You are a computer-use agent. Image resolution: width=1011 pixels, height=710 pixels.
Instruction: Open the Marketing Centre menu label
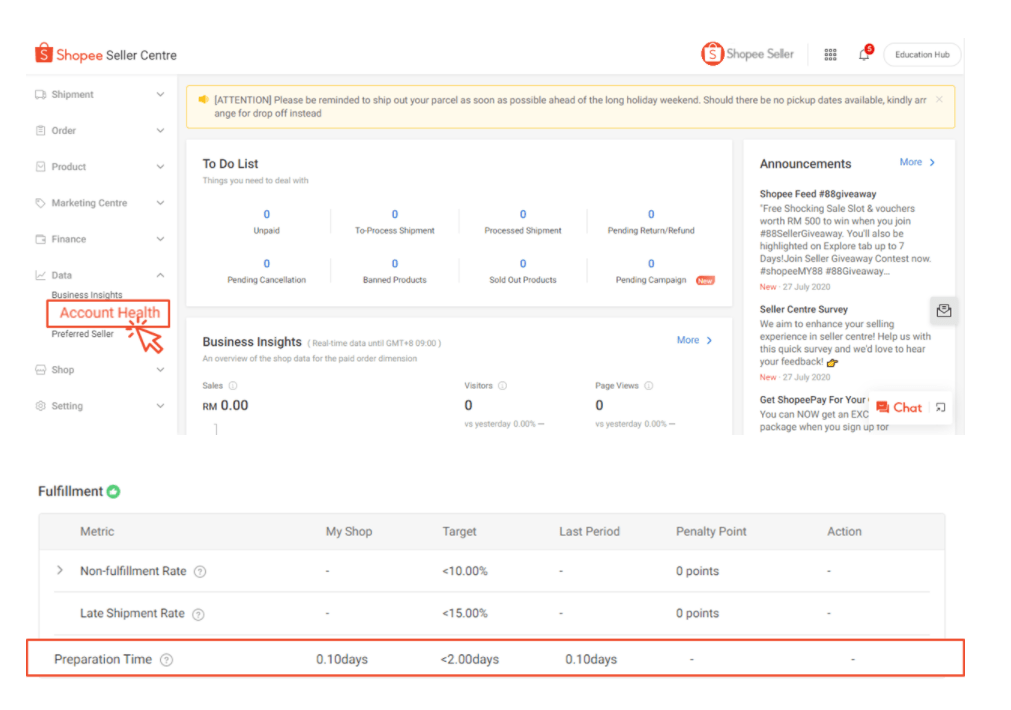click(89, 202)
